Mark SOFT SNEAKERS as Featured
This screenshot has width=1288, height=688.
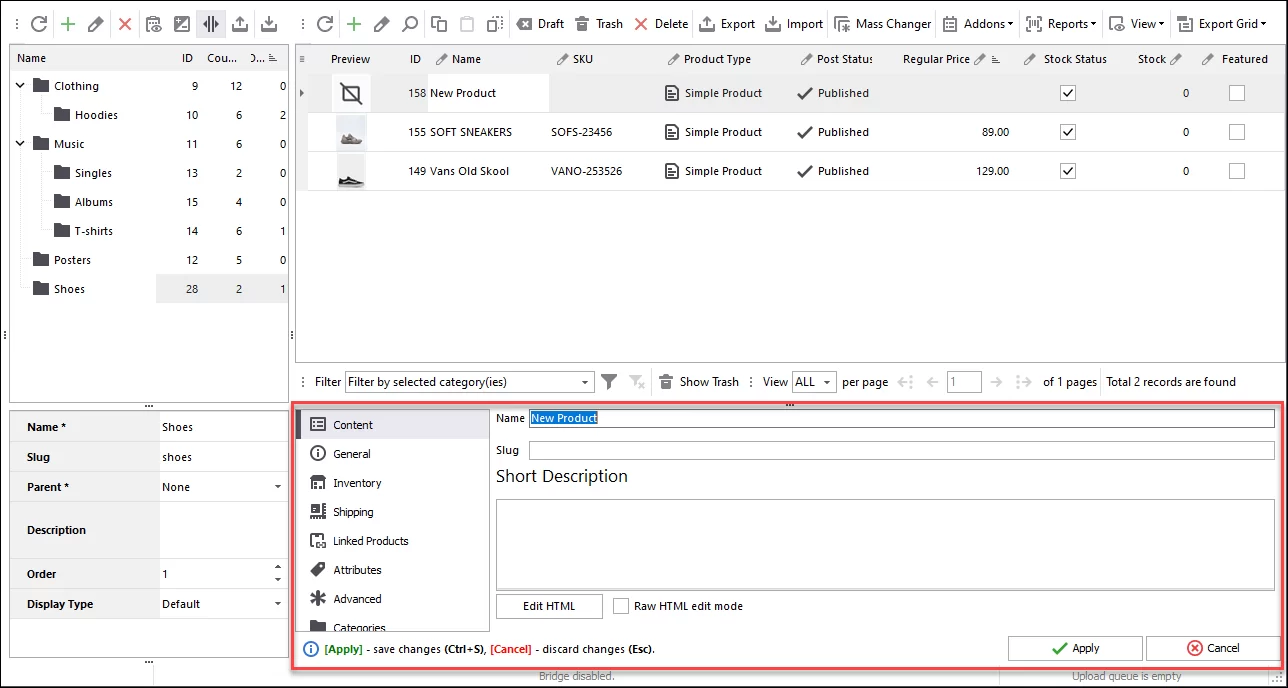(x=1236, y=131)
